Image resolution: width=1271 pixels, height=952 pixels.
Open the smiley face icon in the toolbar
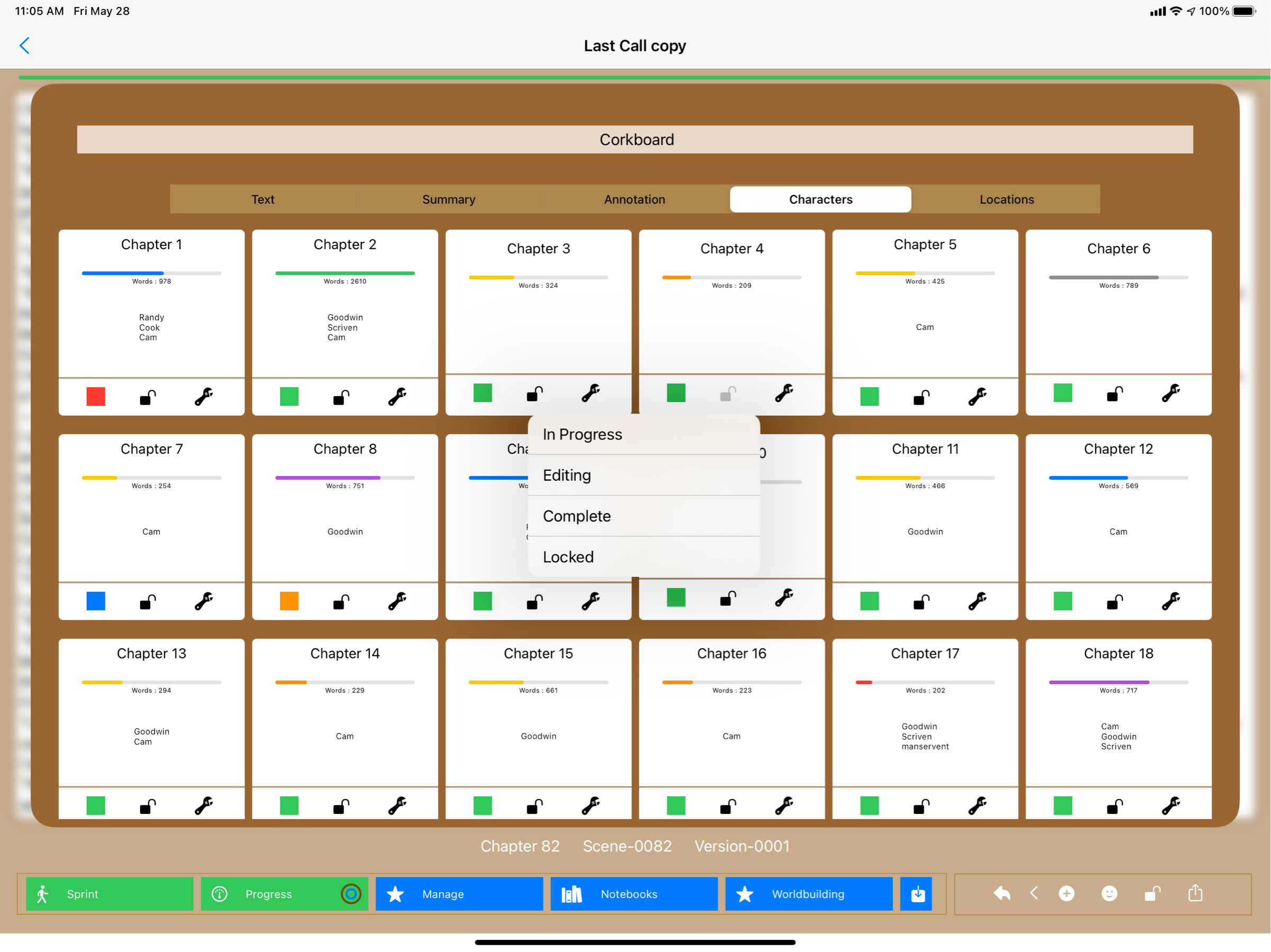coord(1109,893)
